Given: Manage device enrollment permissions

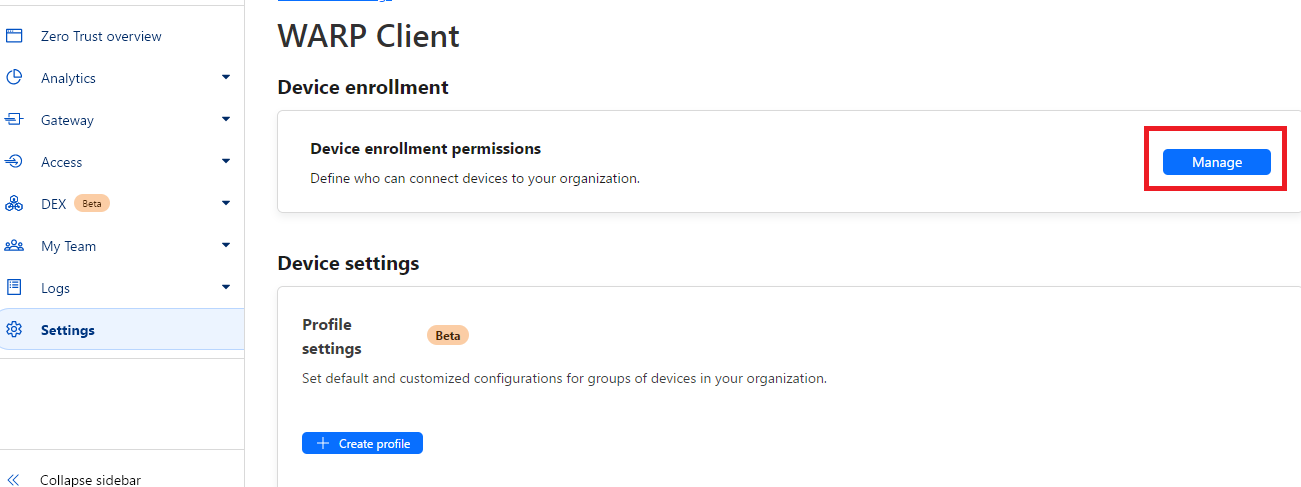Looking at the screenshot, I should (x=1216, y=162).
